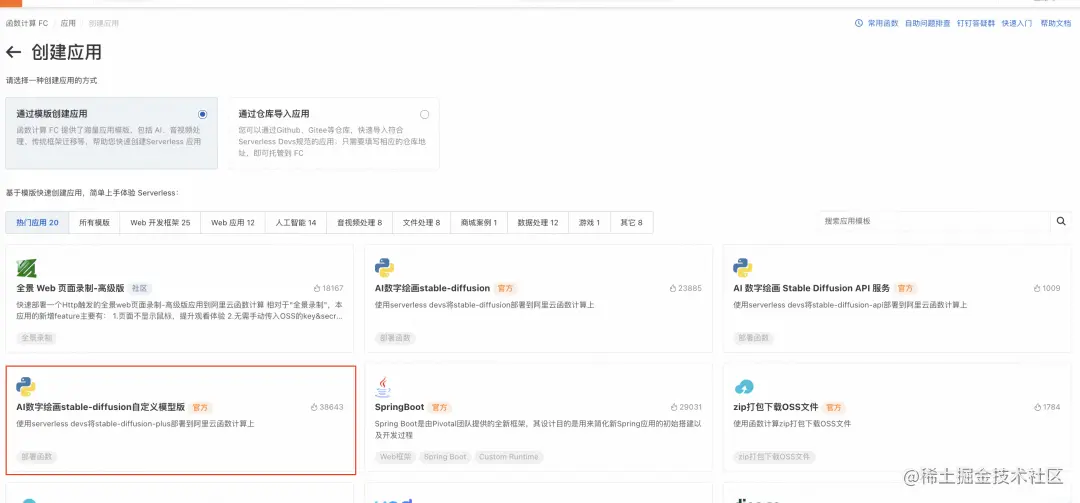This screenshot has width=1080, height=503.
Task: Click the 通过模版创建应用 option heading
Action: point(52,114)
